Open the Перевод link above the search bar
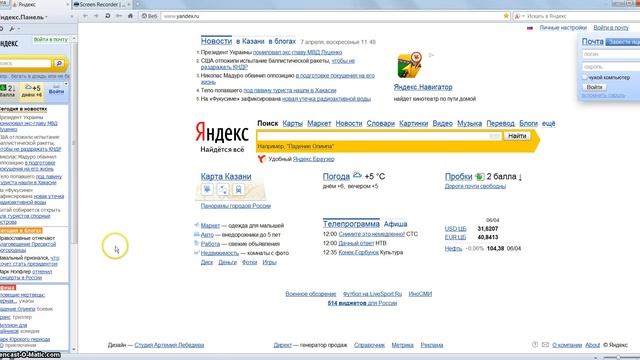 [x=500, y=123]
